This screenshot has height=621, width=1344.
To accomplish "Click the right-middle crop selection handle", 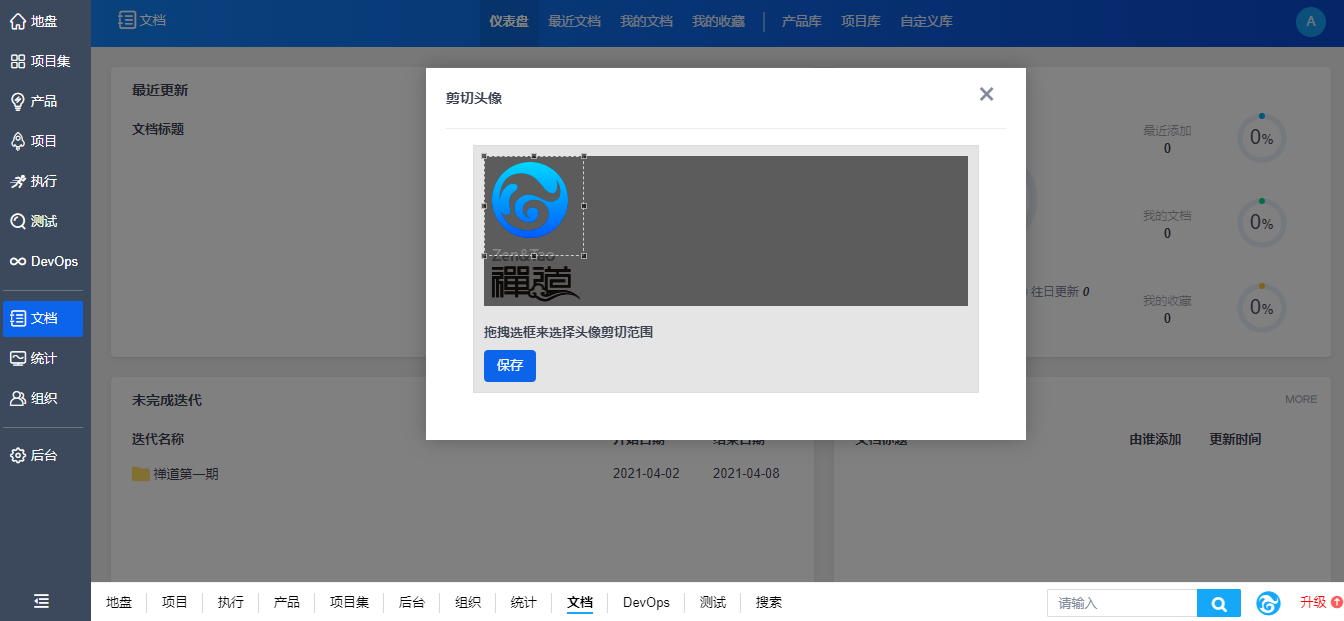I will [584, 206].
